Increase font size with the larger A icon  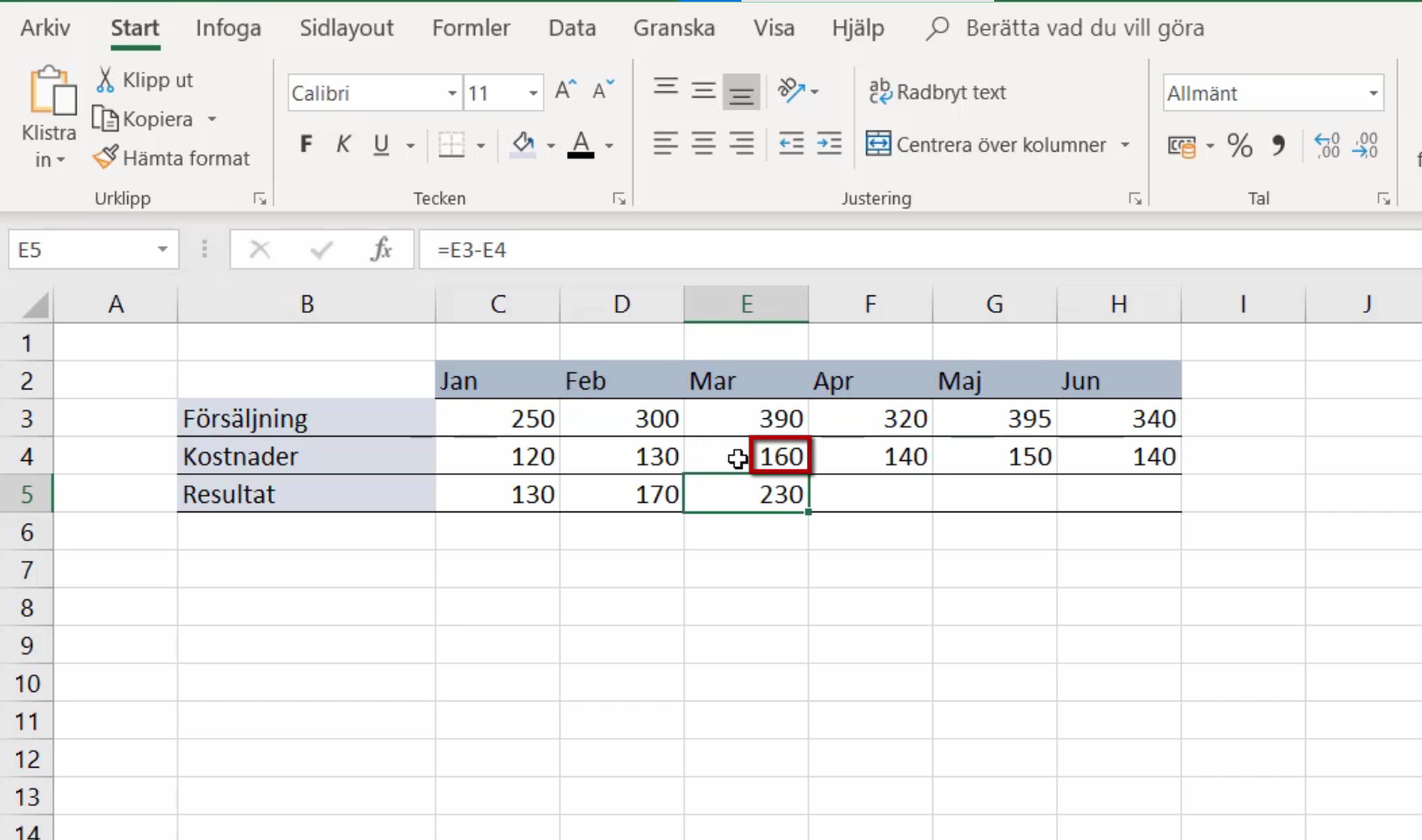click(x=565, y=90)
